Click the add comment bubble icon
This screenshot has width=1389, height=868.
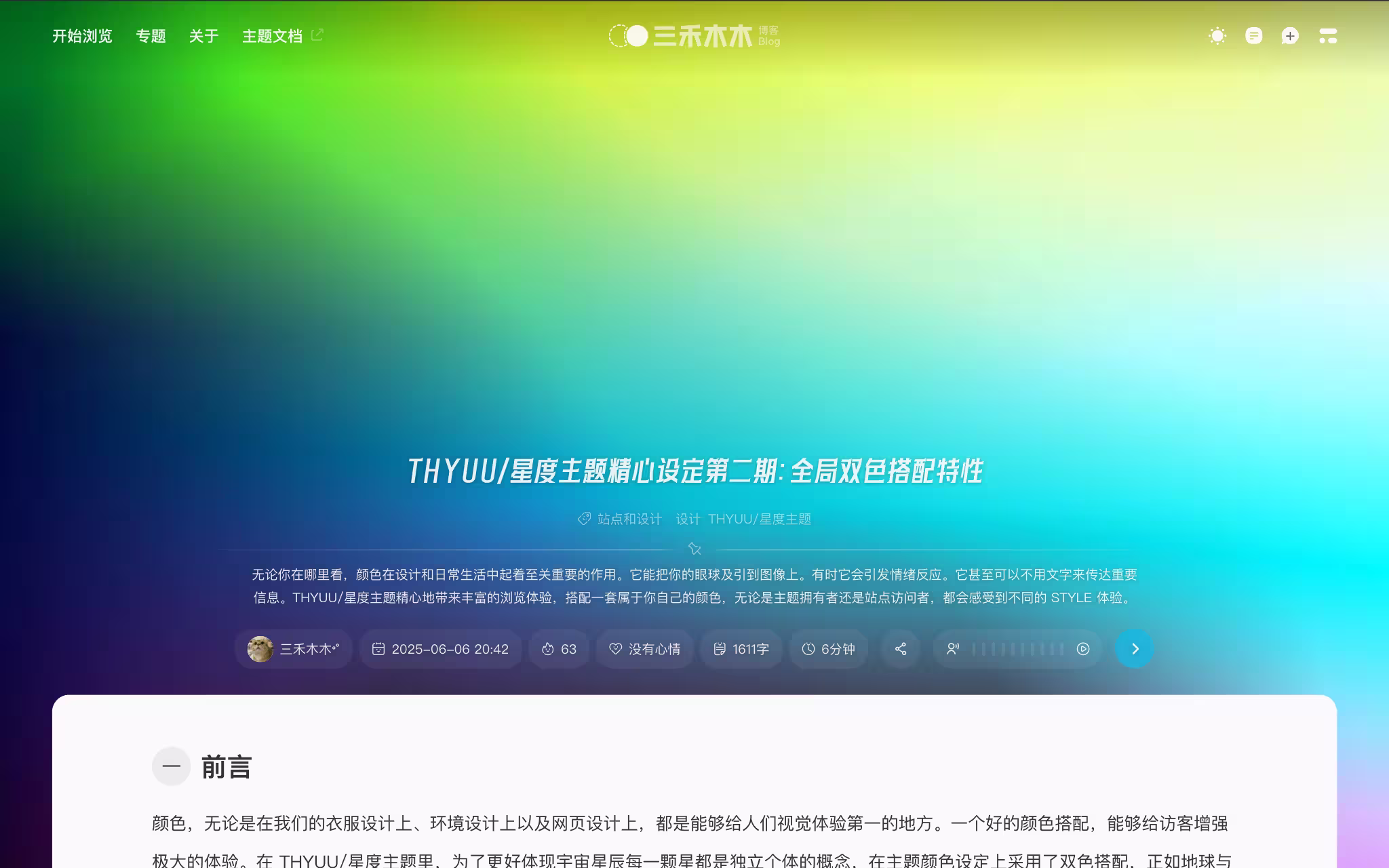pyautogui.click(x=1290, y=36)
